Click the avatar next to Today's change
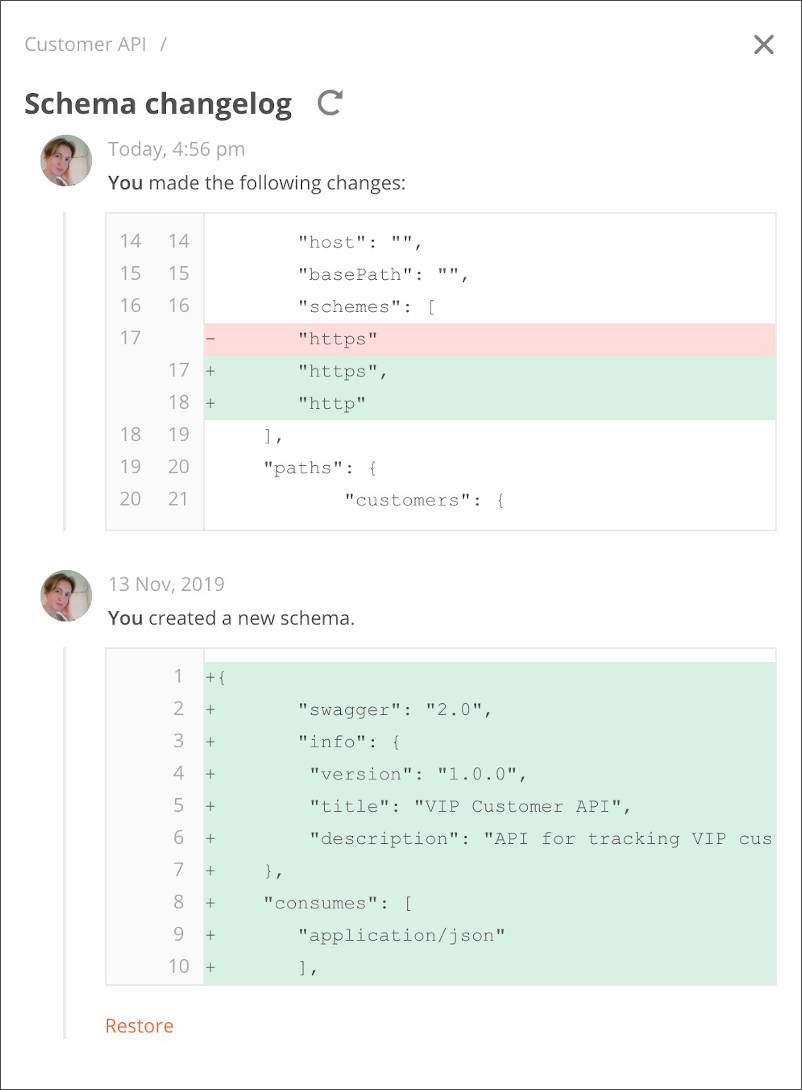The width and height of the screenshot is (802, 1090). click(66, 161)
